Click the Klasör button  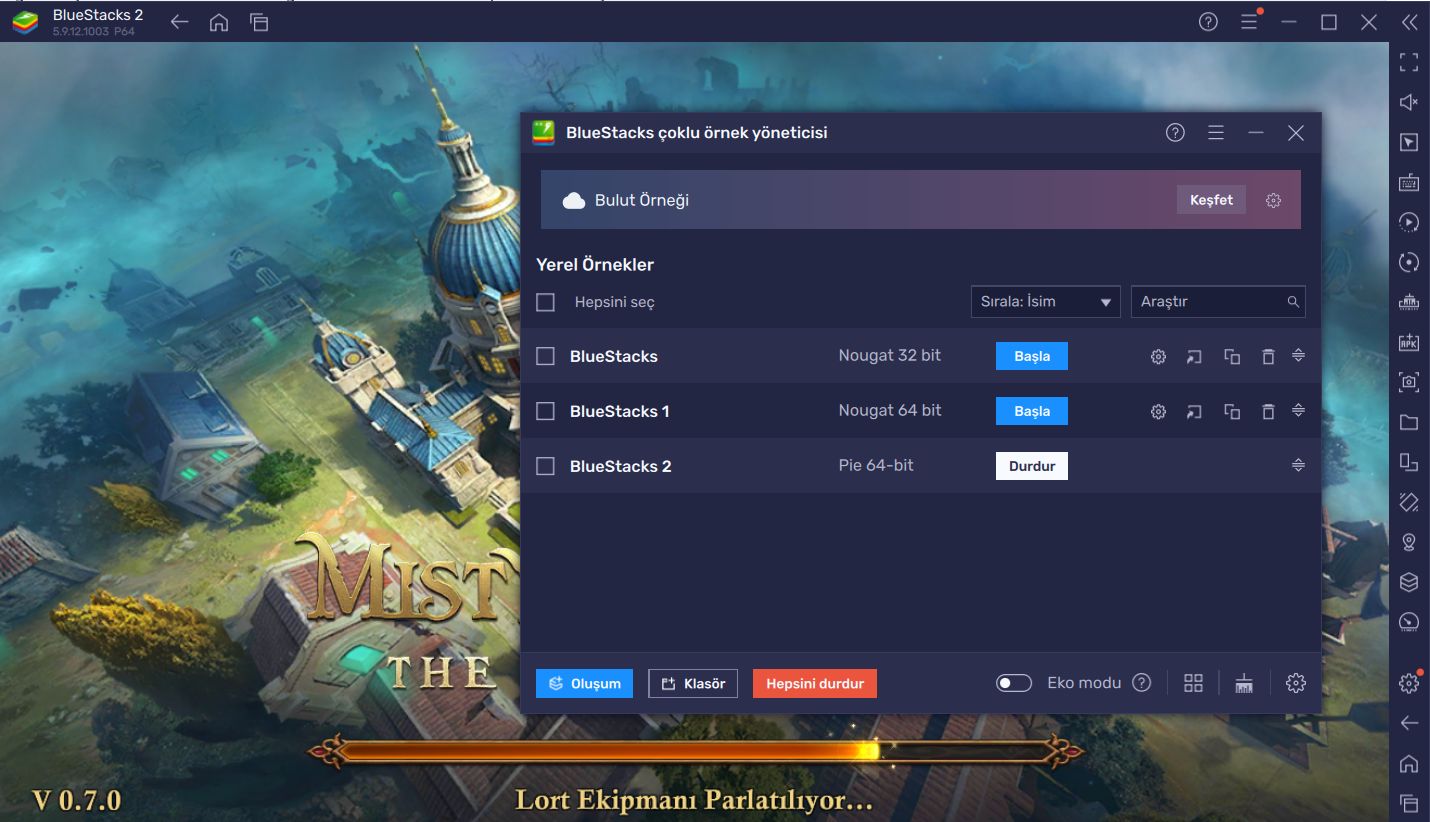[694, 684]
